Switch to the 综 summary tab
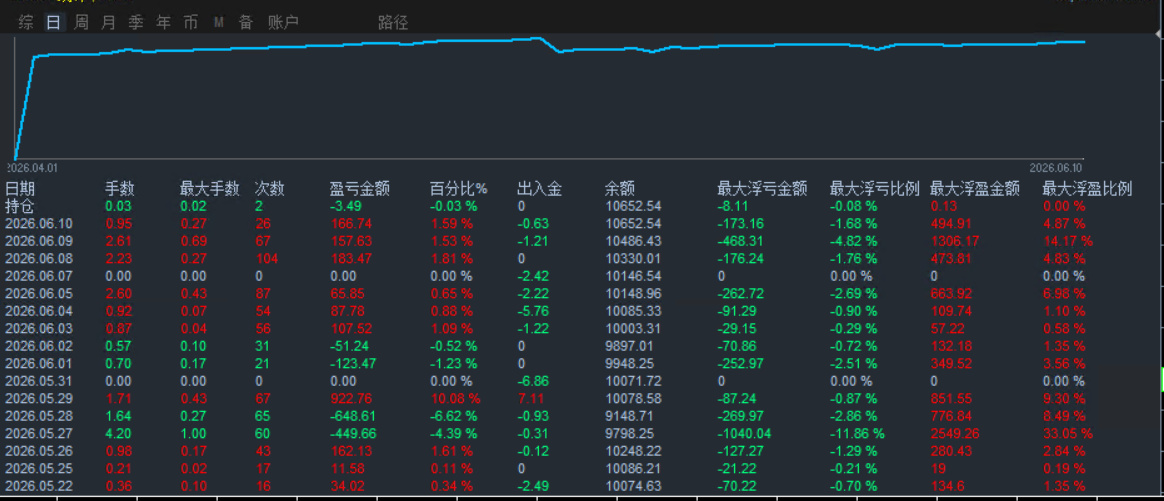The width and height of the screenshot is (1164, 501). tap(26, 23)
